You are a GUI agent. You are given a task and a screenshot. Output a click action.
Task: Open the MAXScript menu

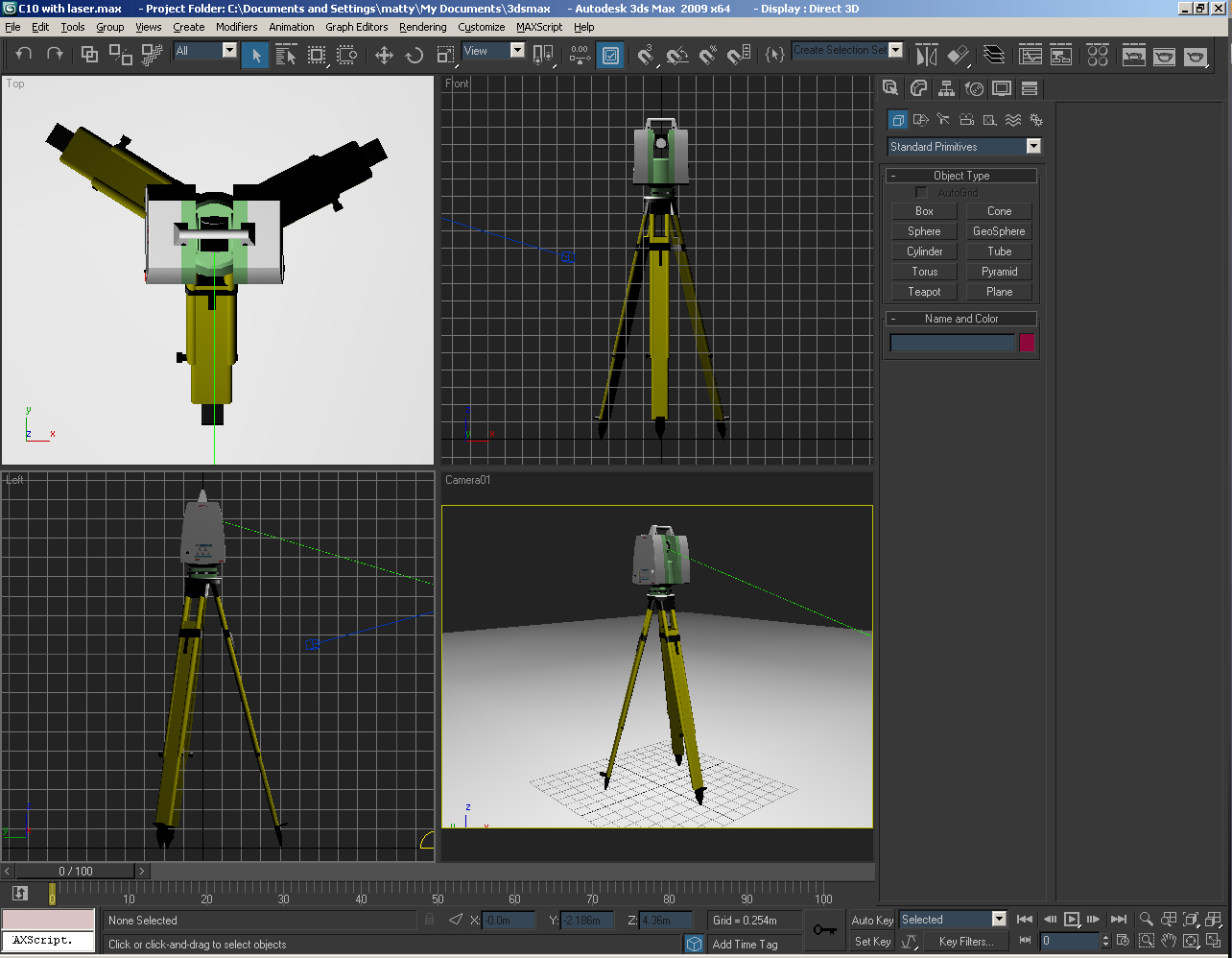[x=539, y=27]
